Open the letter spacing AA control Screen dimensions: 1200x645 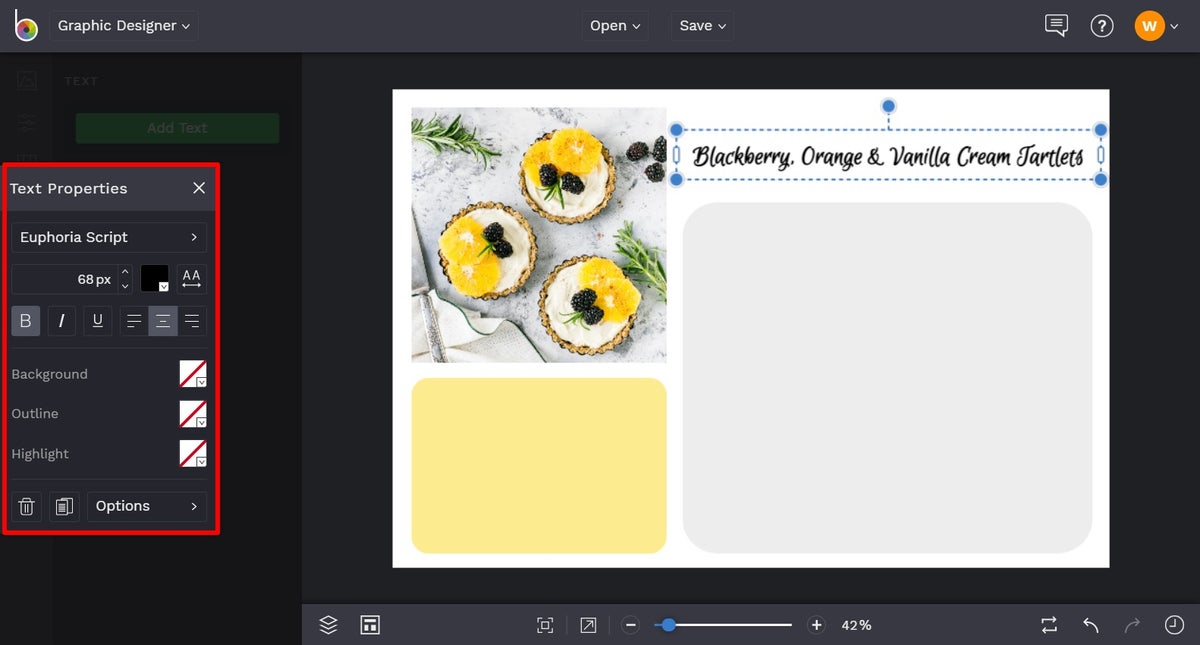pos(191,278)
